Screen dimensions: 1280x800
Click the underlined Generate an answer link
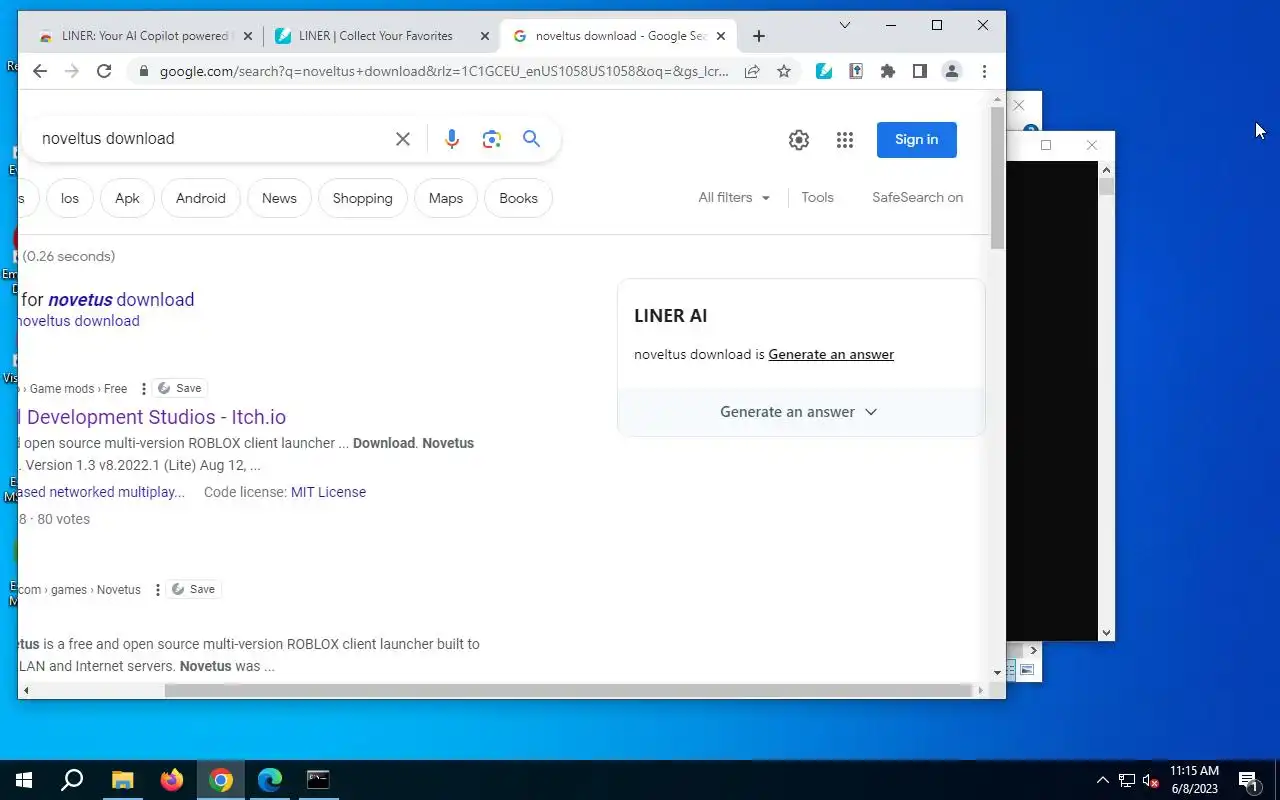(831, 354)
